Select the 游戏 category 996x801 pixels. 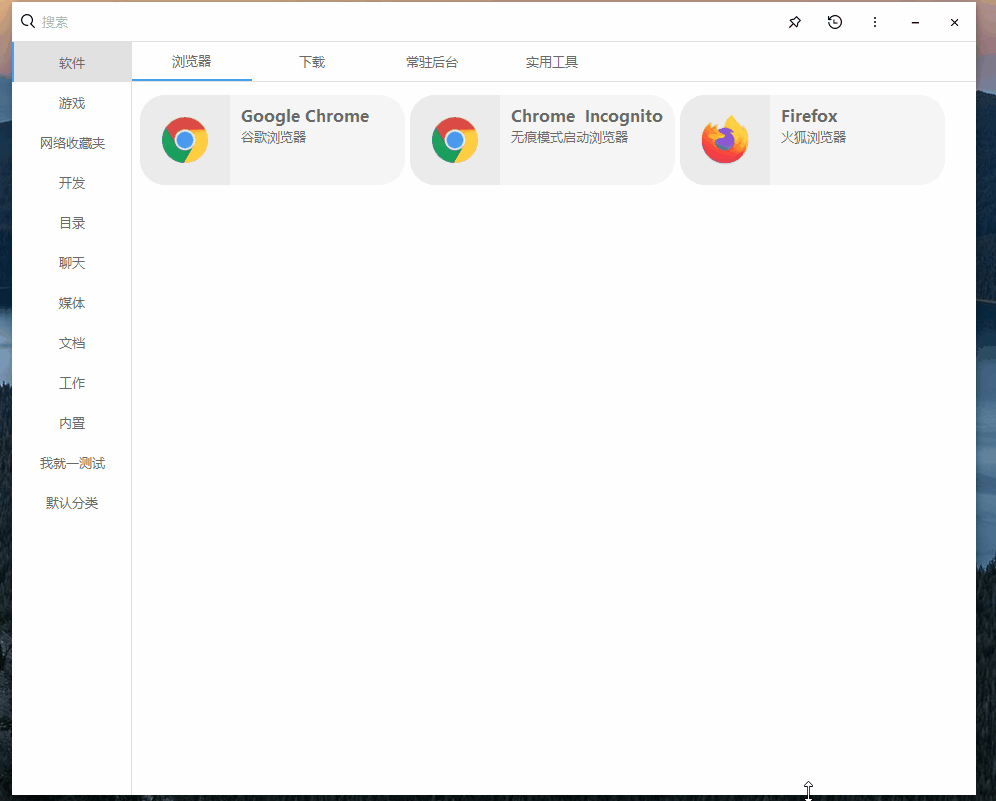(72, 103)
